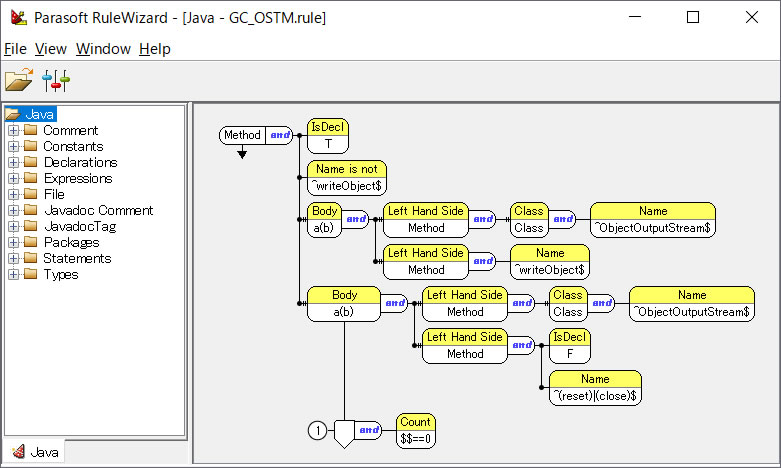Expand the JavadocTag folder
This screenshot has width=781, height=468.
coord(13,227)
